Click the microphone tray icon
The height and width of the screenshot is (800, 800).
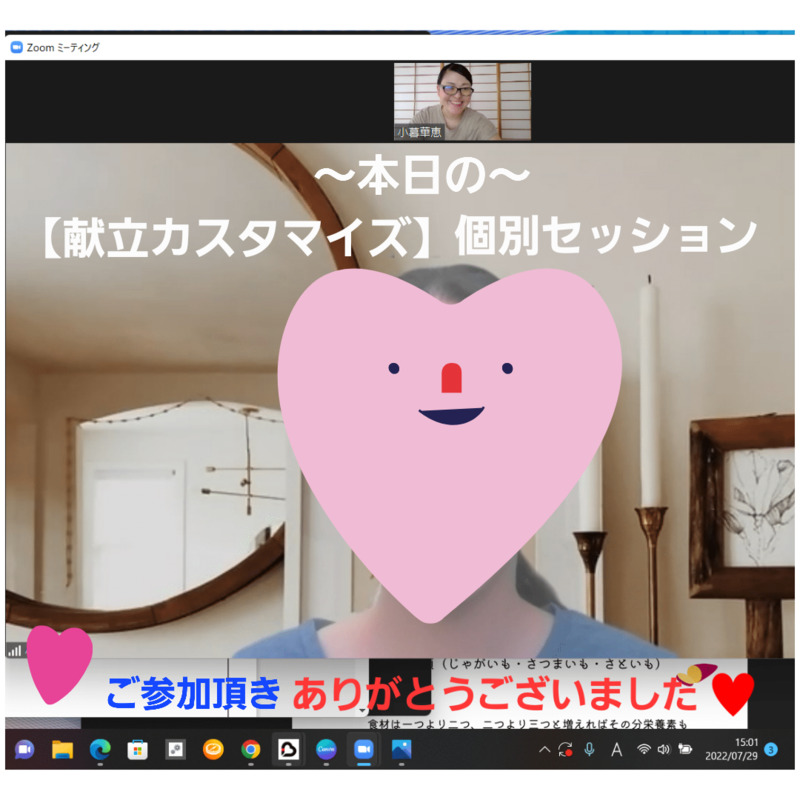coord(589,749)
